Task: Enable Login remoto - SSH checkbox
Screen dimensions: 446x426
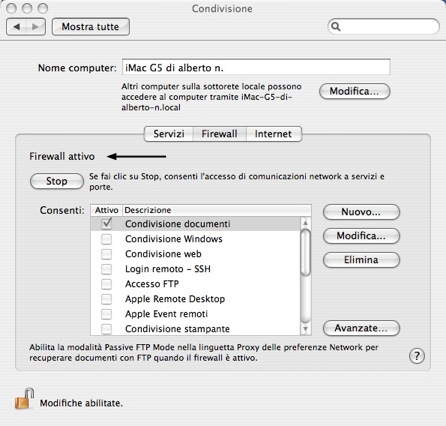Action: (x=106, y=269)
